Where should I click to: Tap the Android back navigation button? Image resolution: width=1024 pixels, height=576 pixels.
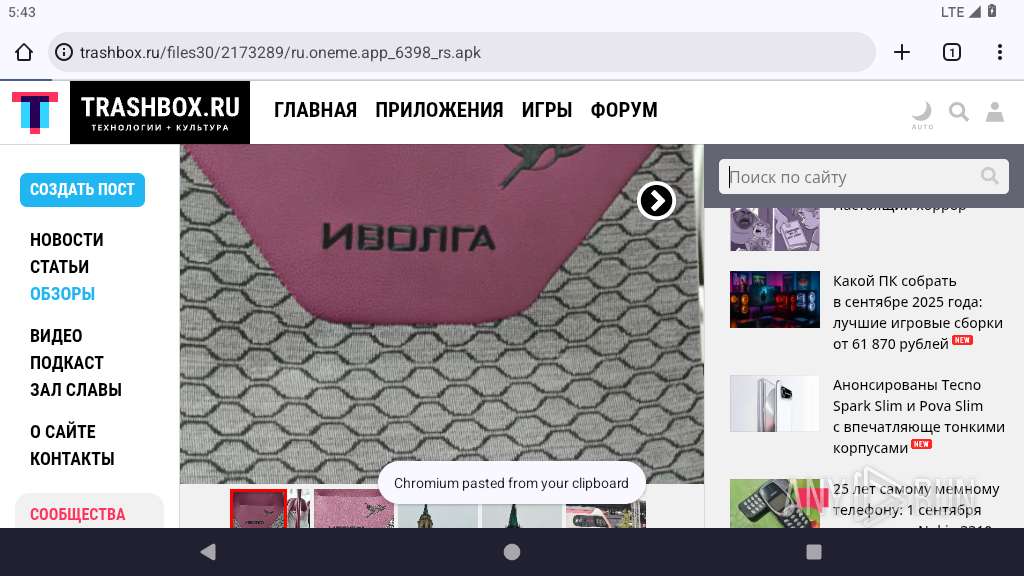(x=208, y=552)
